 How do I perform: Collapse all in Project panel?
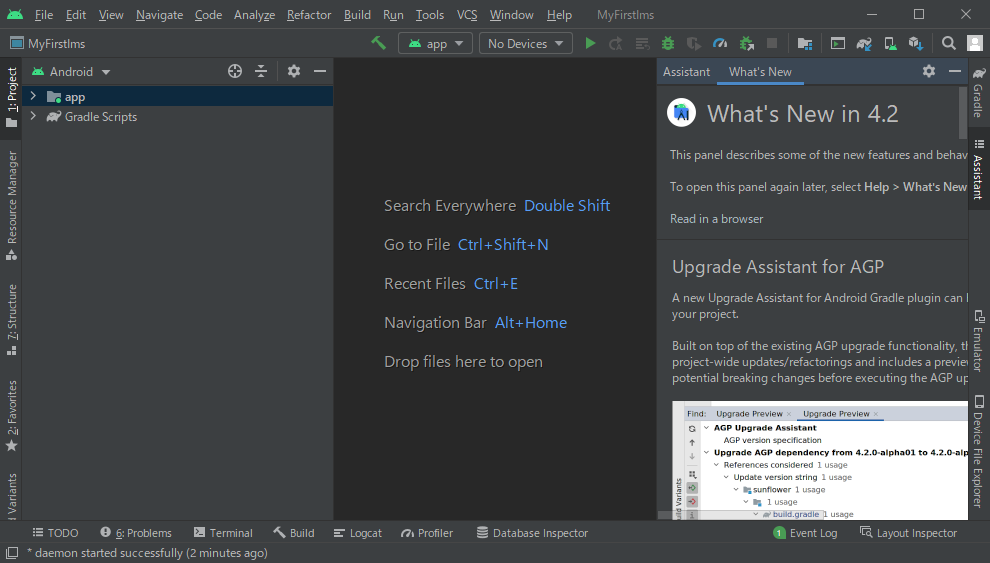tap(261, 71)
